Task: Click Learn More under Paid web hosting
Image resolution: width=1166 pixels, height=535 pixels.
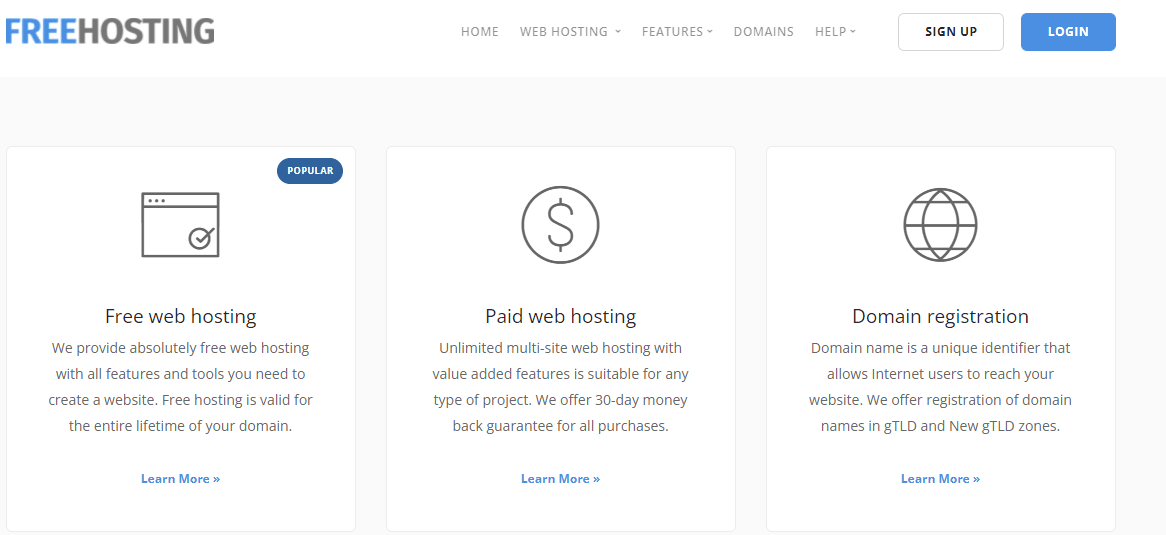Action: pyautogui.click(x=561, y=478)
